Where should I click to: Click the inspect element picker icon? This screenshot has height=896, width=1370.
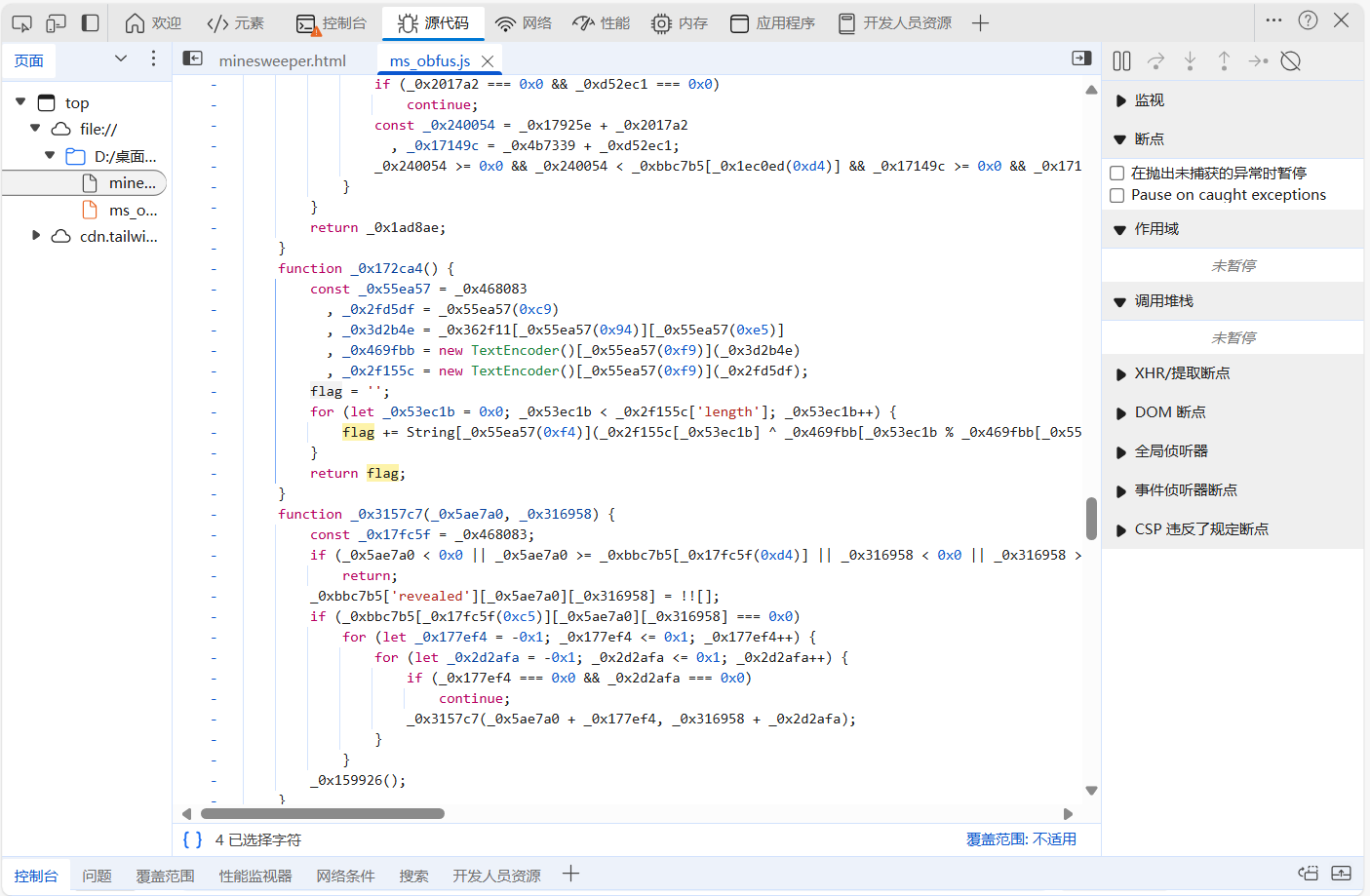(x=21, y=22)
